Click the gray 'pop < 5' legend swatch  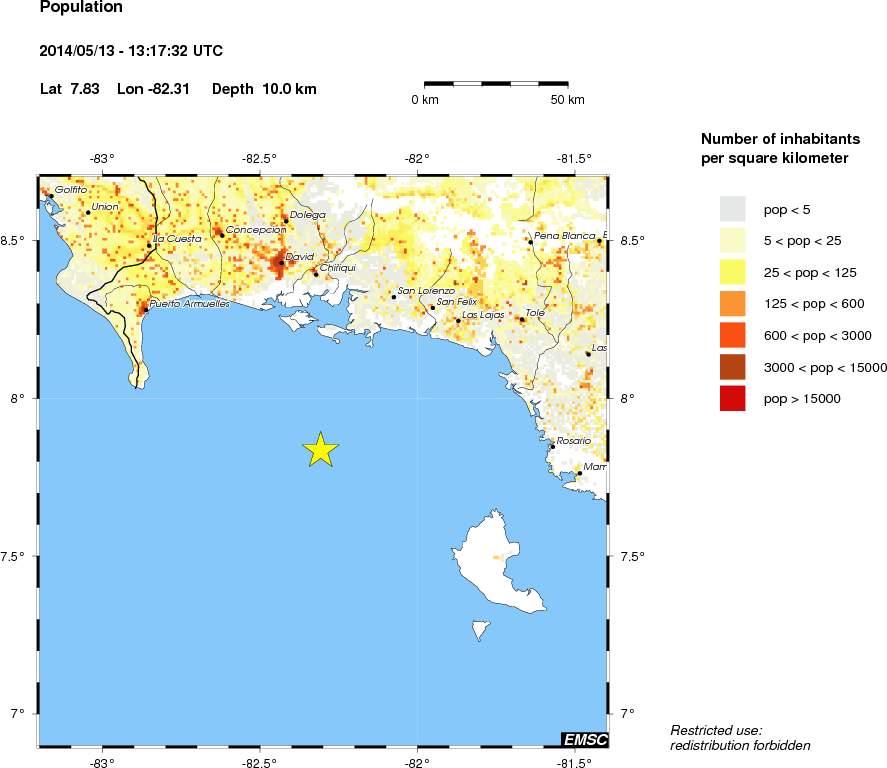(x=733, y=208)
